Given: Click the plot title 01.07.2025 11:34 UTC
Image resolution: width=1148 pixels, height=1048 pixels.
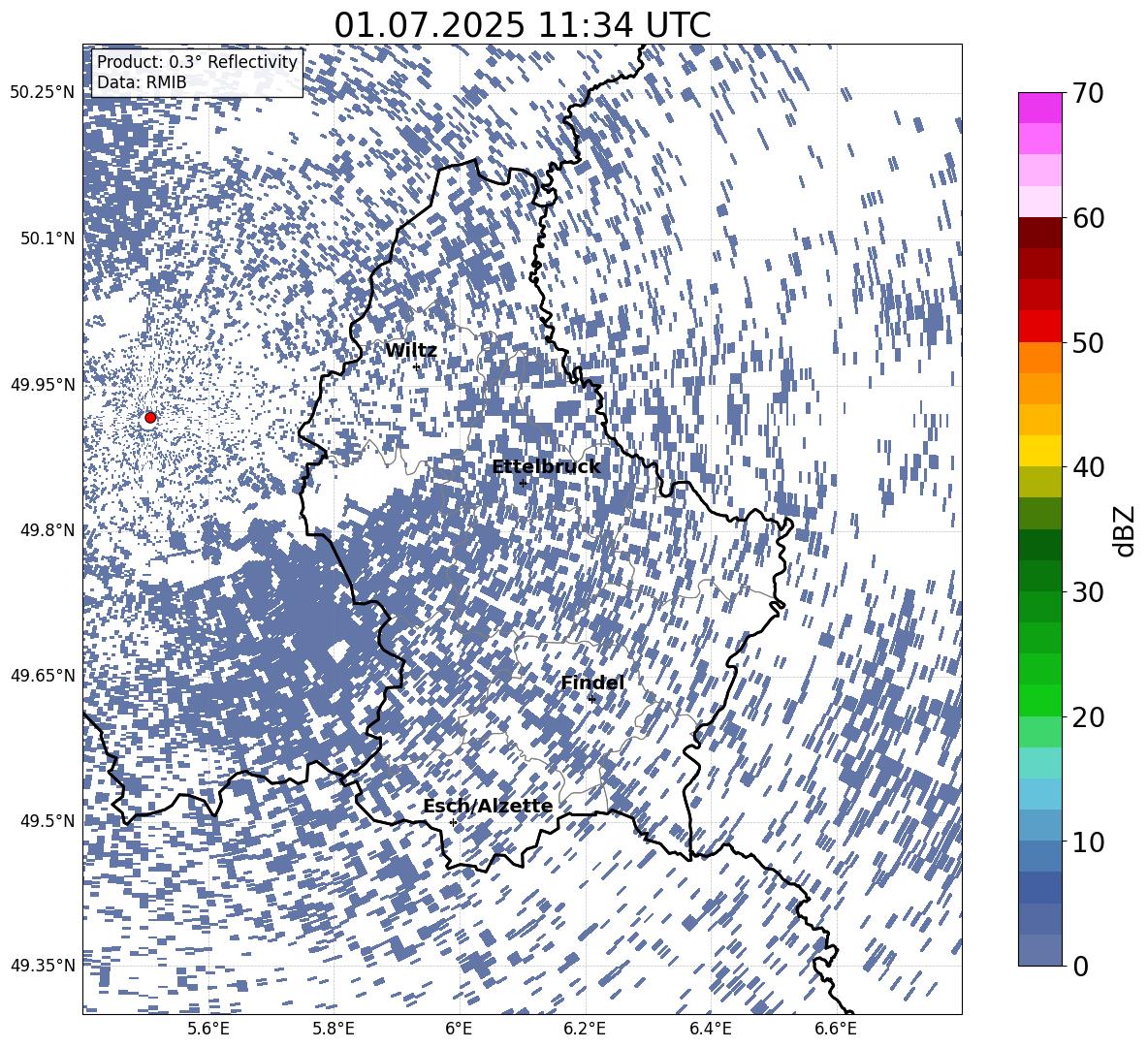Looking at the screenshot, I should 522,24.
